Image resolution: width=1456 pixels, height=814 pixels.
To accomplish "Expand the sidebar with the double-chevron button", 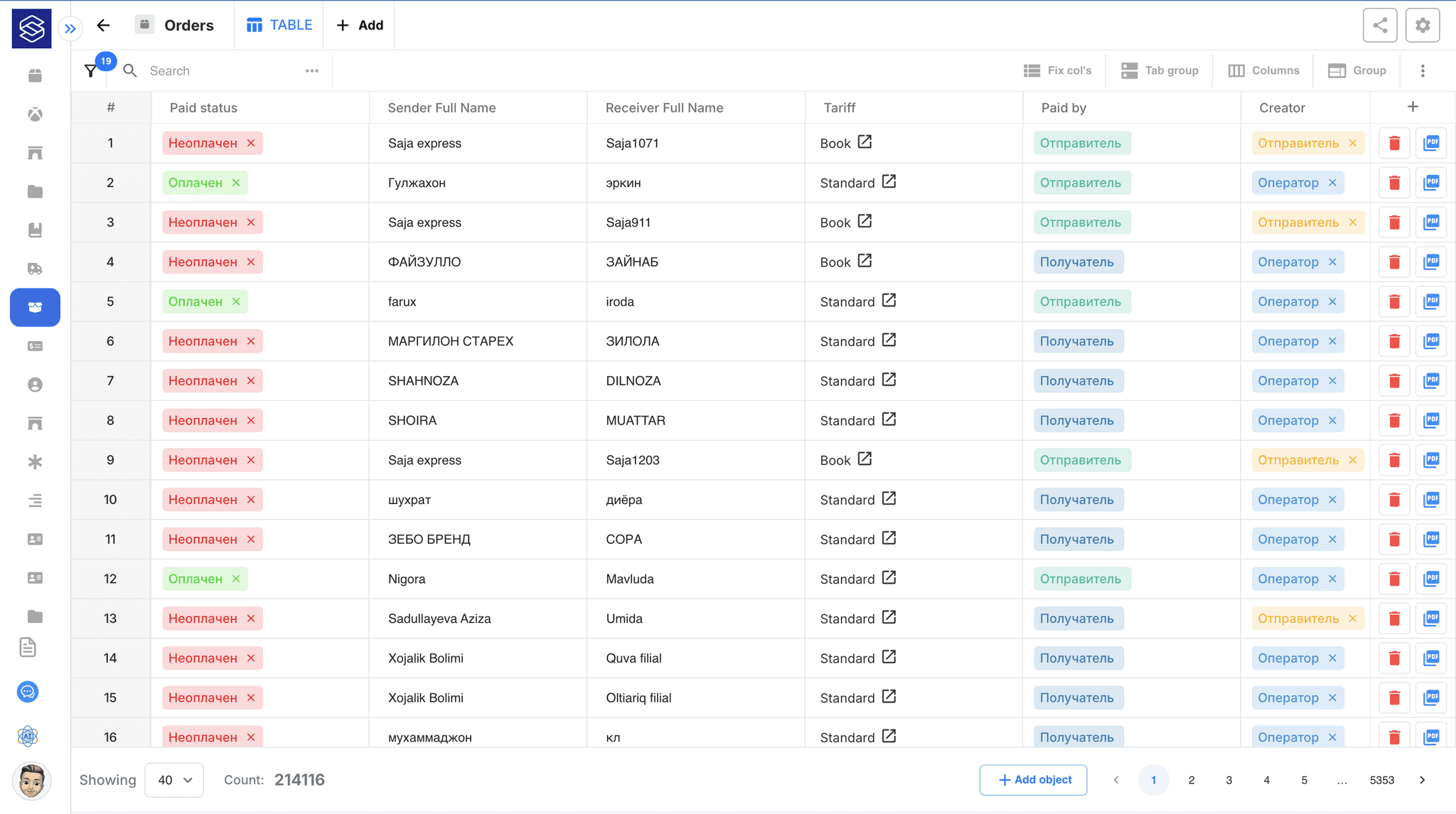I will [x=70, y=28].
